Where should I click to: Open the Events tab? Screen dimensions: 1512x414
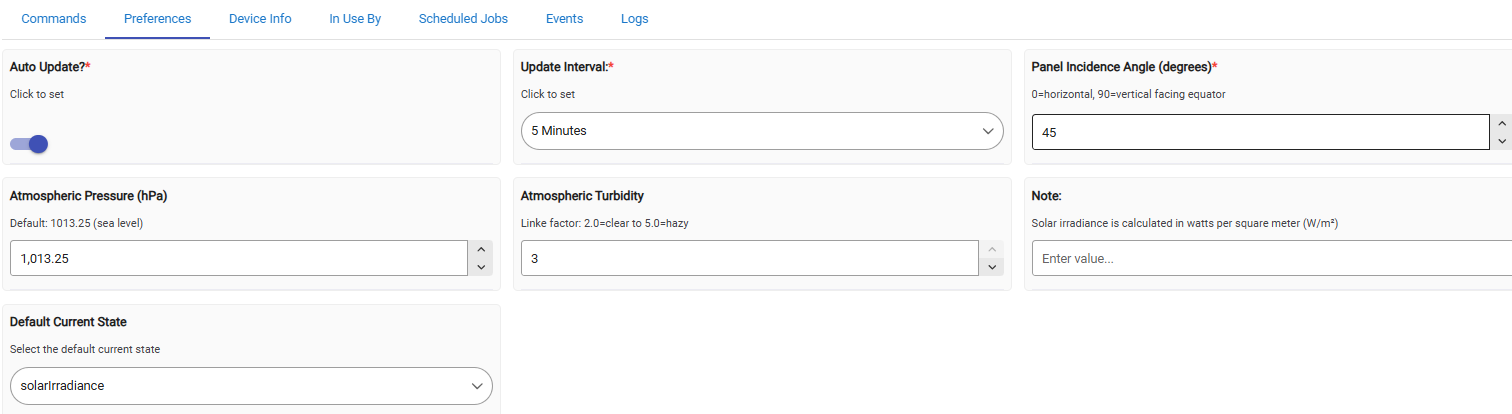(x=564, y=19)
